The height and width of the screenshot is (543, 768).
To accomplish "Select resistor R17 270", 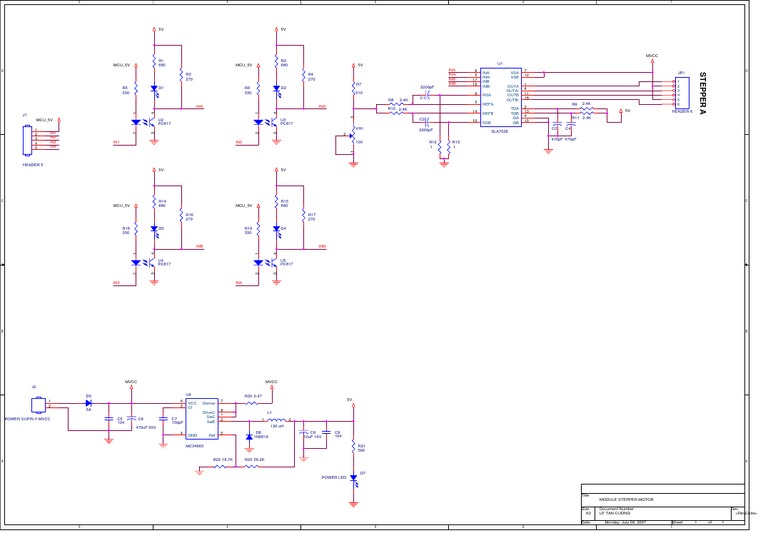I will [x=303, y=216].
